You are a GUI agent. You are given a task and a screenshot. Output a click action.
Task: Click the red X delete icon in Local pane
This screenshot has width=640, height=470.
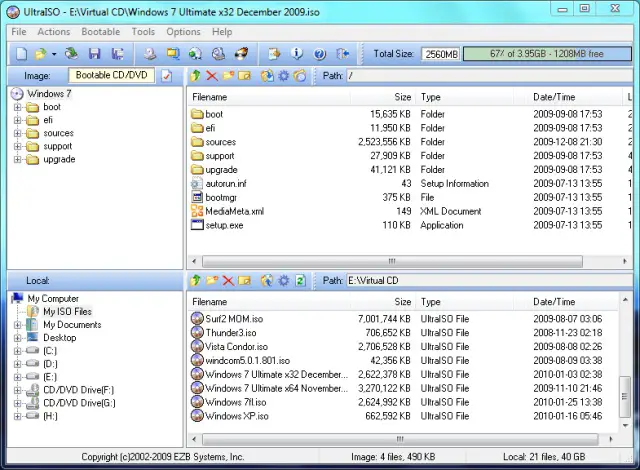[228, 280]
